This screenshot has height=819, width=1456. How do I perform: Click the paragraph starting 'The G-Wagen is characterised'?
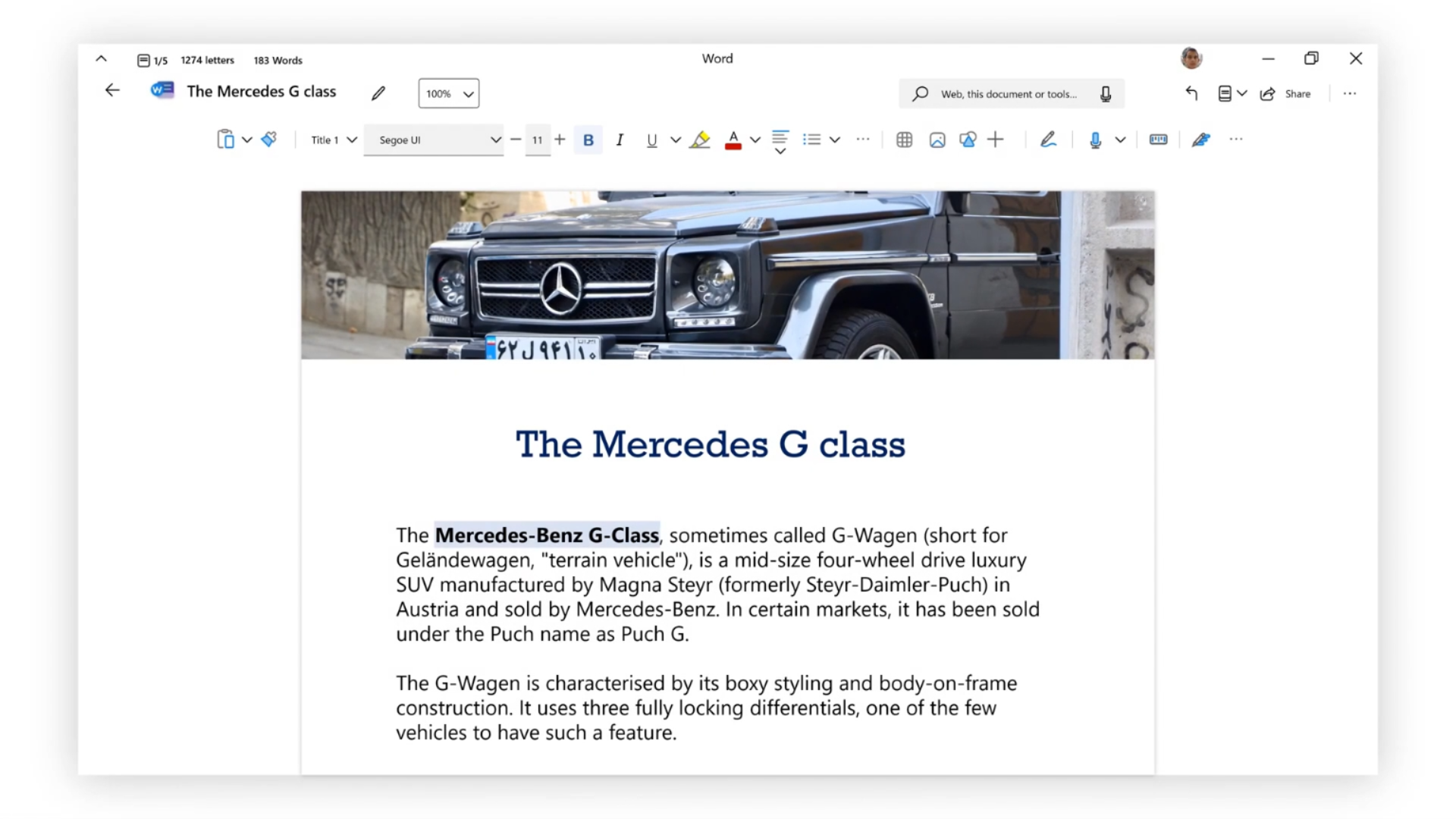tap(706, 708)
